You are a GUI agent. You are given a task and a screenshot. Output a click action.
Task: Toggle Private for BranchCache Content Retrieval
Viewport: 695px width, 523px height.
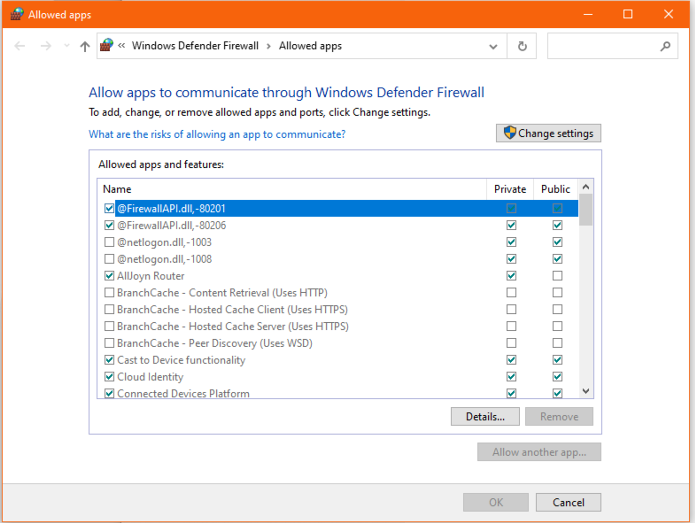click(511, 293)
